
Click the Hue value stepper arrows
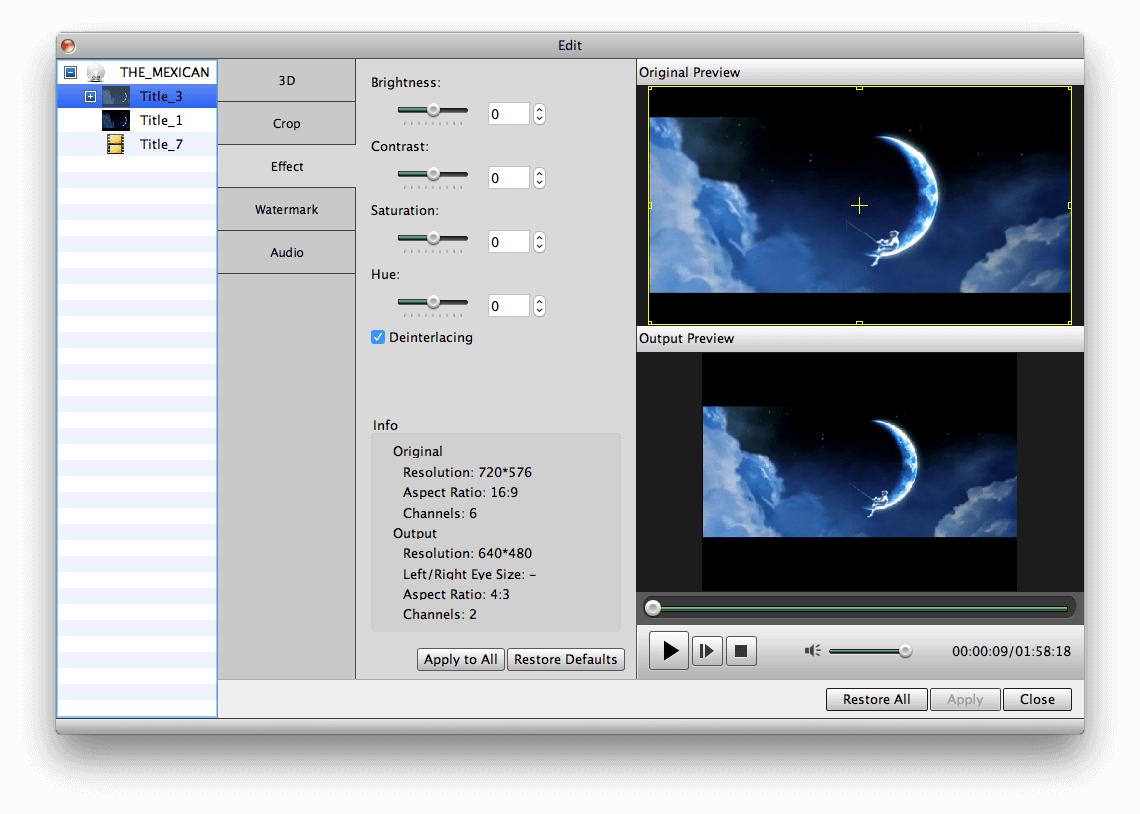(539, 306)
